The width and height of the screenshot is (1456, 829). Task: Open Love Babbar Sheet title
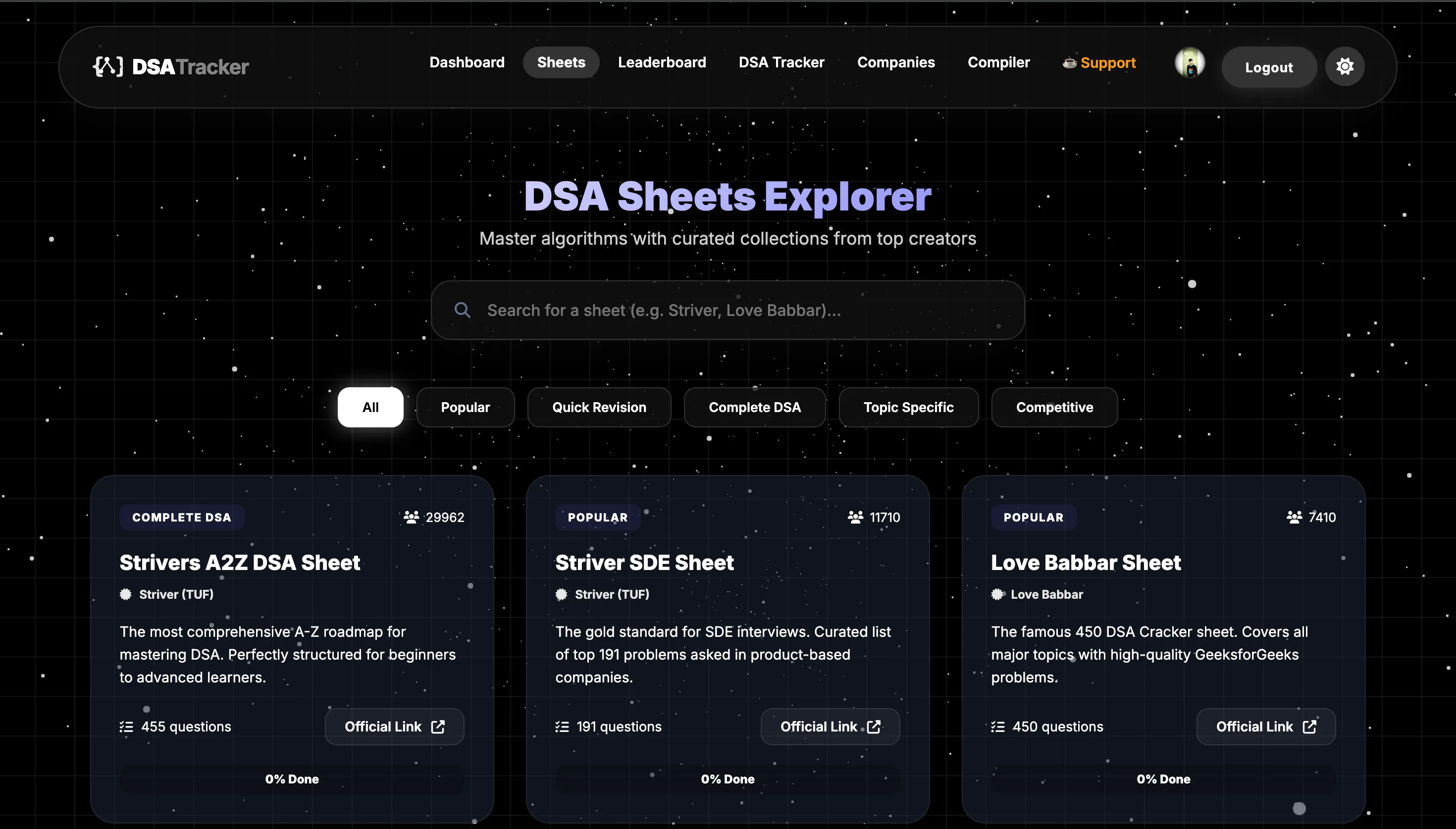click(1086, 563)
